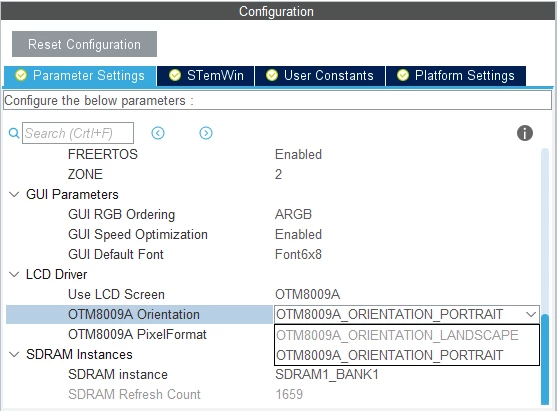The image size is (558, 412).
Task: Click the SDRAM1_BANK1 value
Action: (x=327, y=375)
